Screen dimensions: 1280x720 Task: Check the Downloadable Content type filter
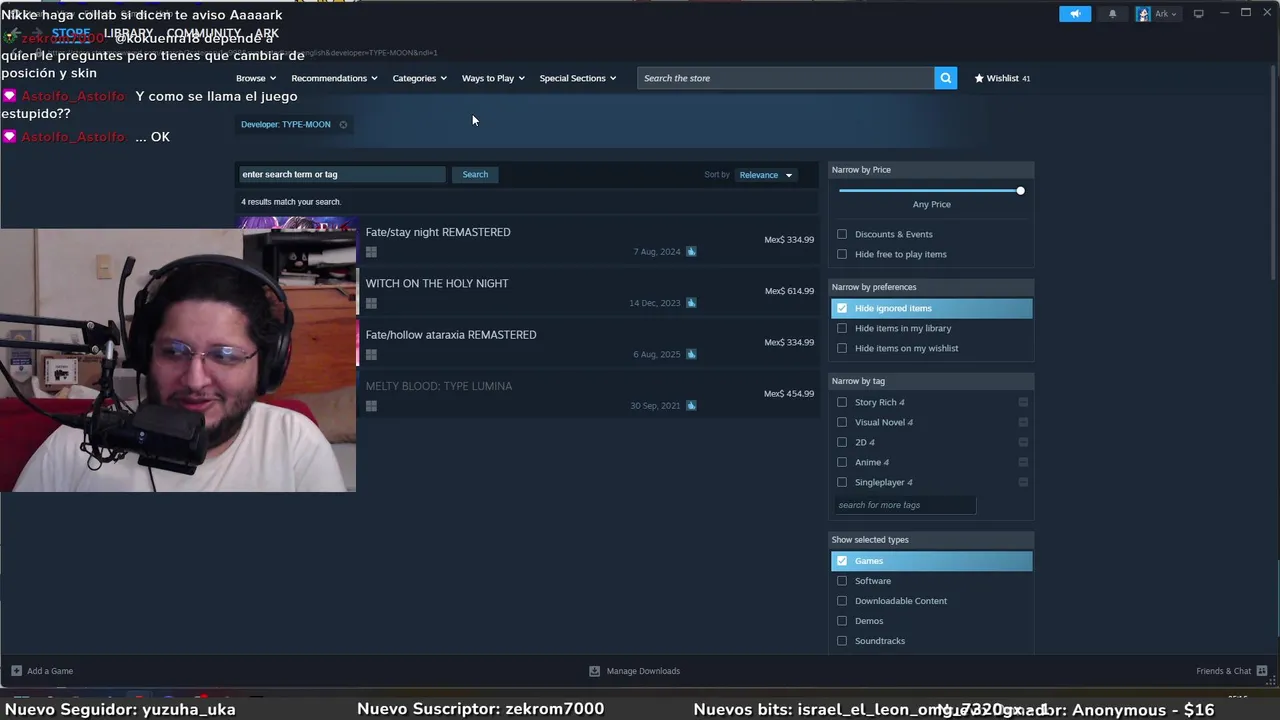(x=842, y=601)
